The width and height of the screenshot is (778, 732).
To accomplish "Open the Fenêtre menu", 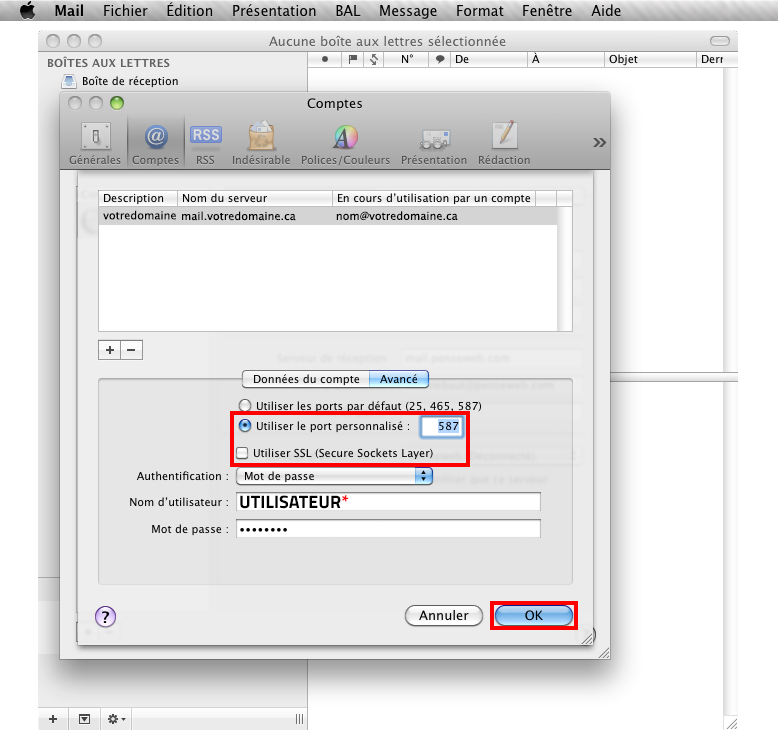I will click(547, 10).
